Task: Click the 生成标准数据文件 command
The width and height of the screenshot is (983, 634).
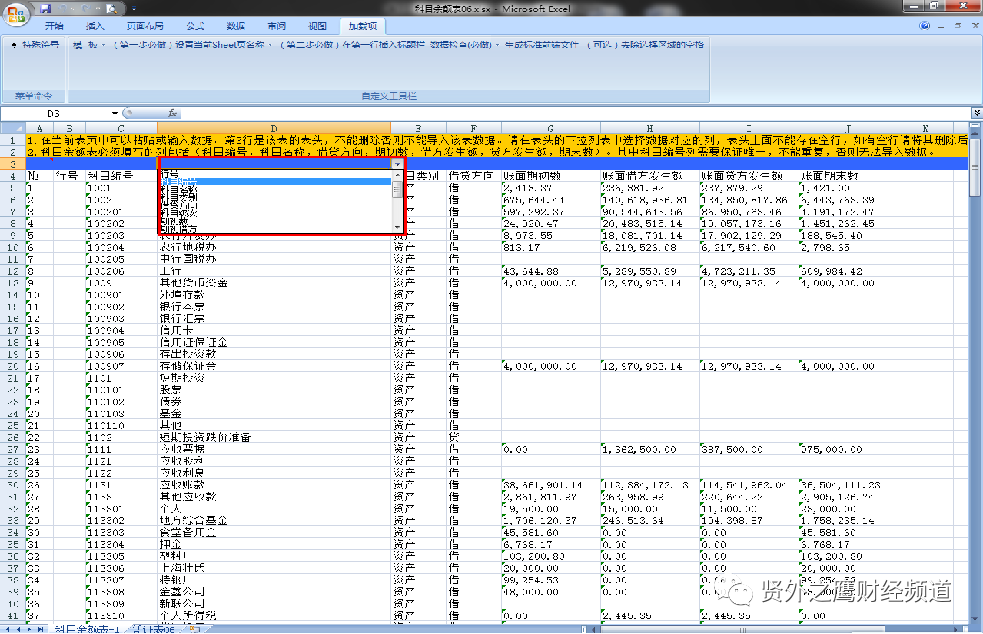Action: 542,45
